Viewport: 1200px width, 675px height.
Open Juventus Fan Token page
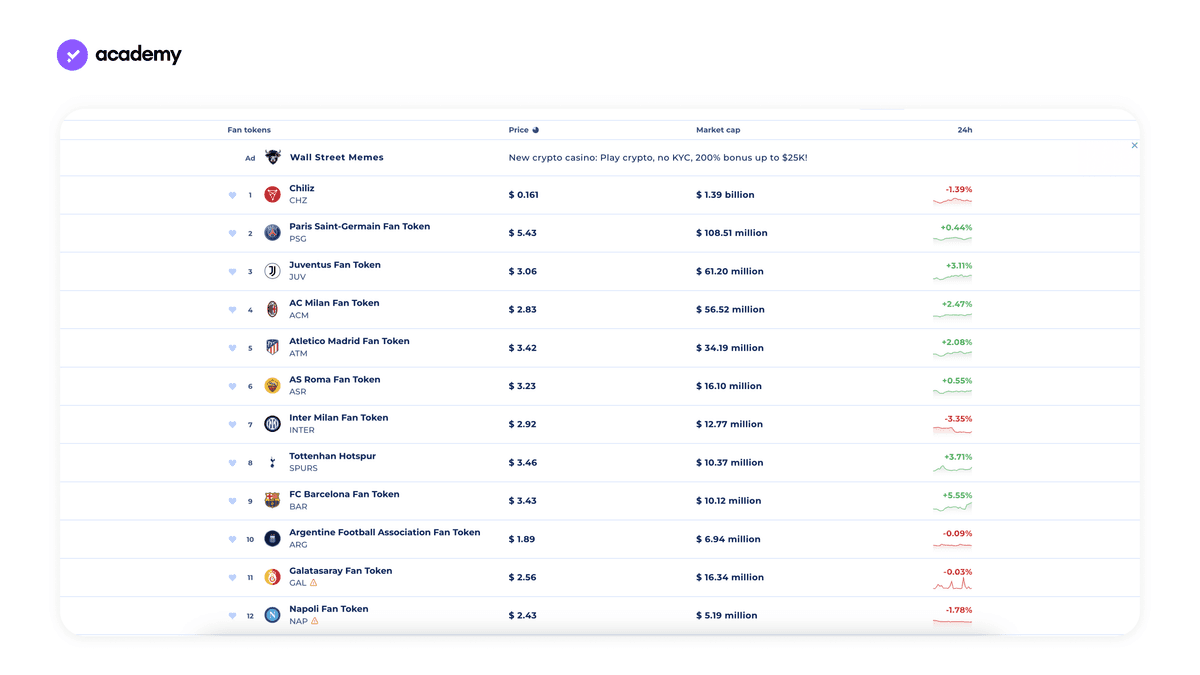[335, 265]
